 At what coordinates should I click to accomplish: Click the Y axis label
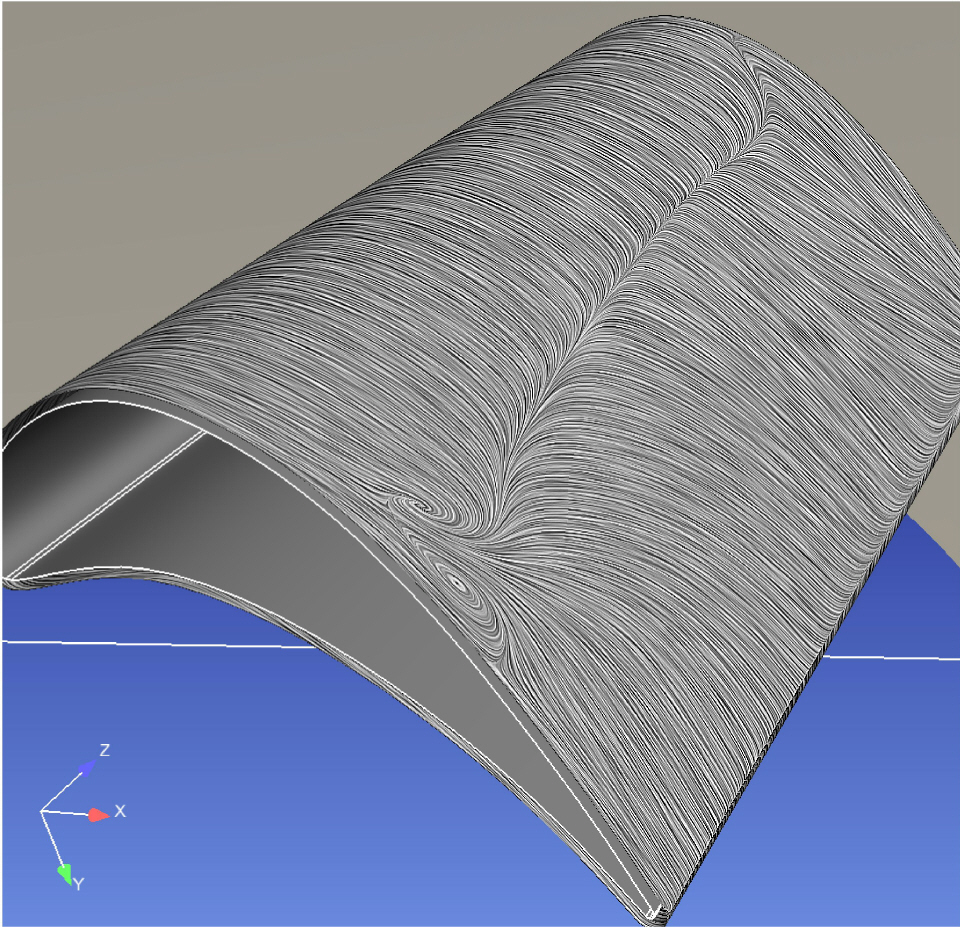(x=79, y=884)
